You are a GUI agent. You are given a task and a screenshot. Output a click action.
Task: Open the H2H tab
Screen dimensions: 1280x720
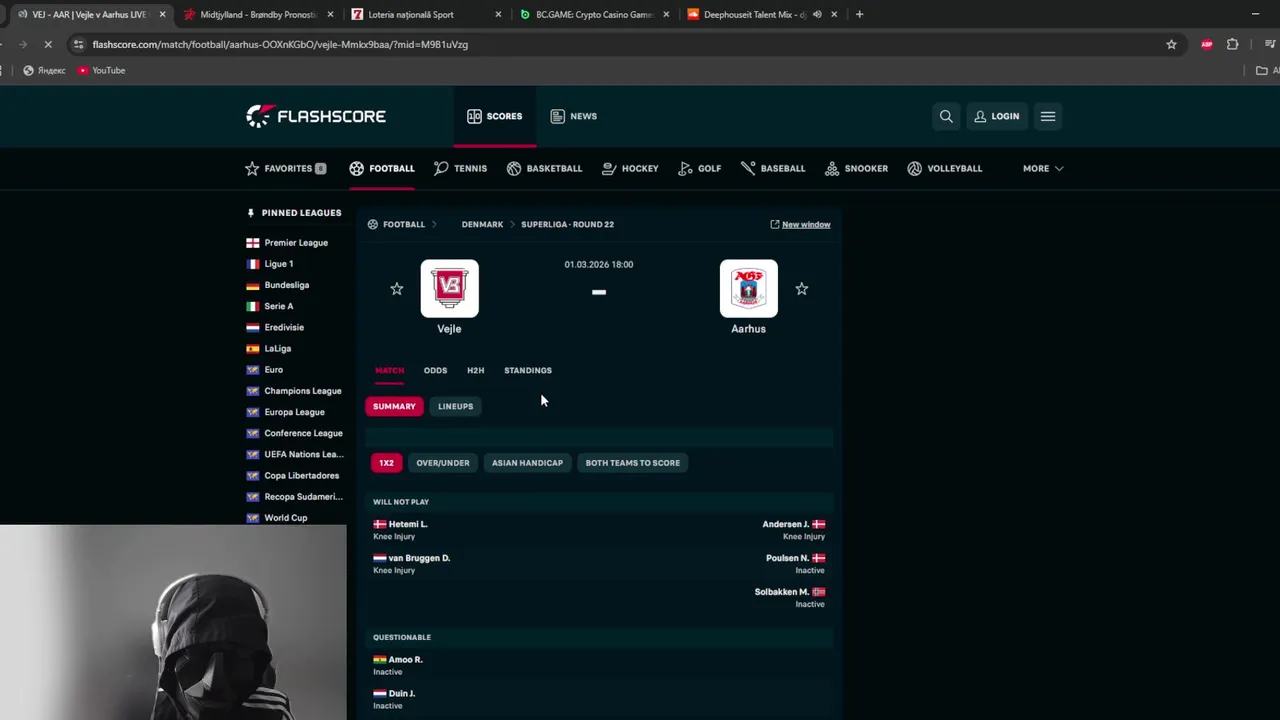coord(475,370)
